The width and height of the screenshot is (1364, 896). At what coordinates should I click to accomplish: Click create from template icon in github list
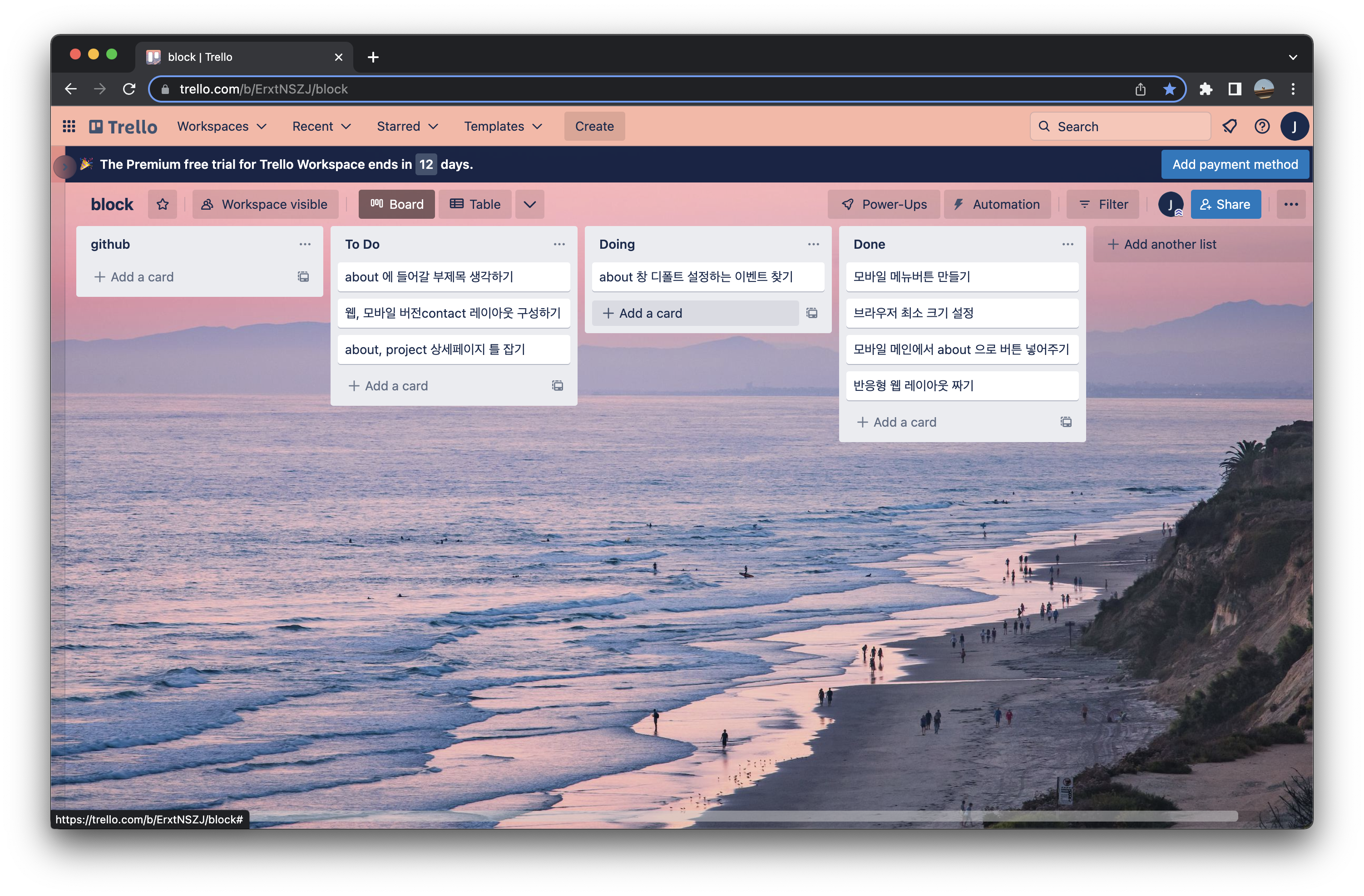coord(303,277)
